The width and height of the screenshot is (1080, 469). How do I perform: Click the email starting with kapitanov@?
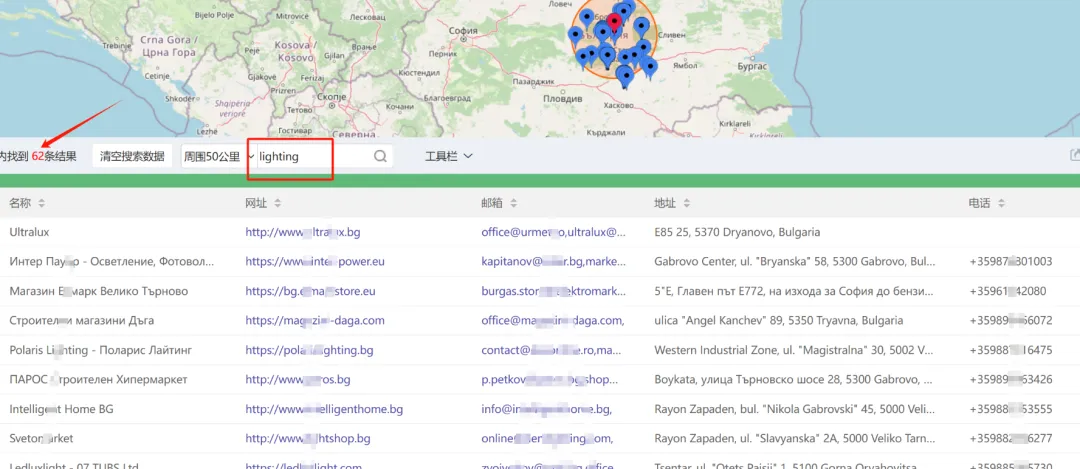point(554,262)
